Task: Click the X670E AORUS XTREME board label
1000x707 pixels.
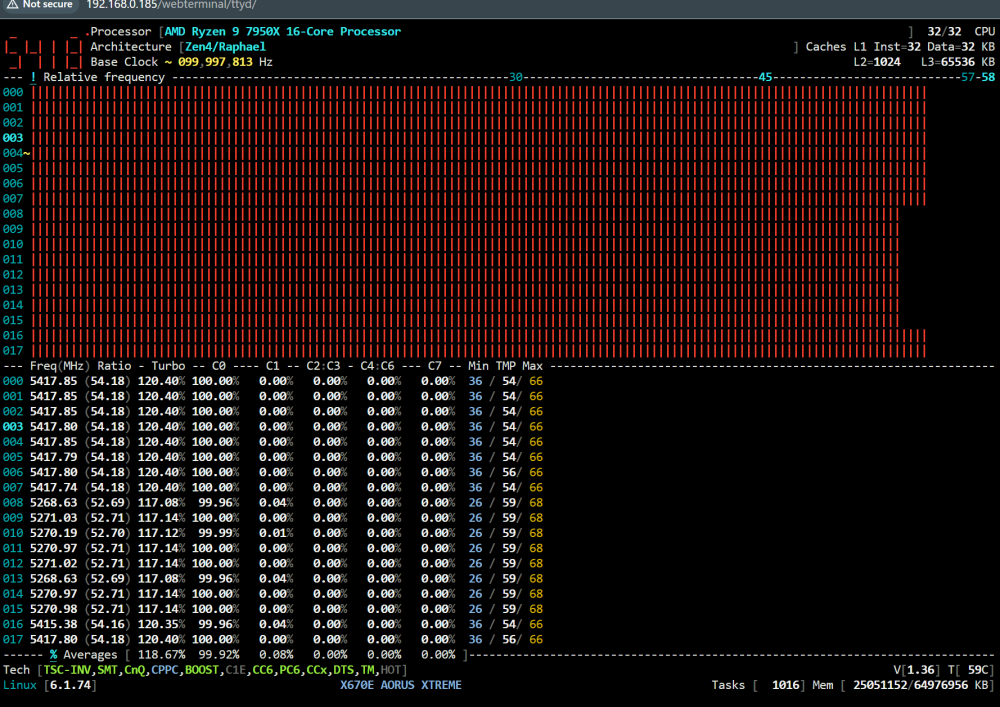Action: [x=401, y=685]
